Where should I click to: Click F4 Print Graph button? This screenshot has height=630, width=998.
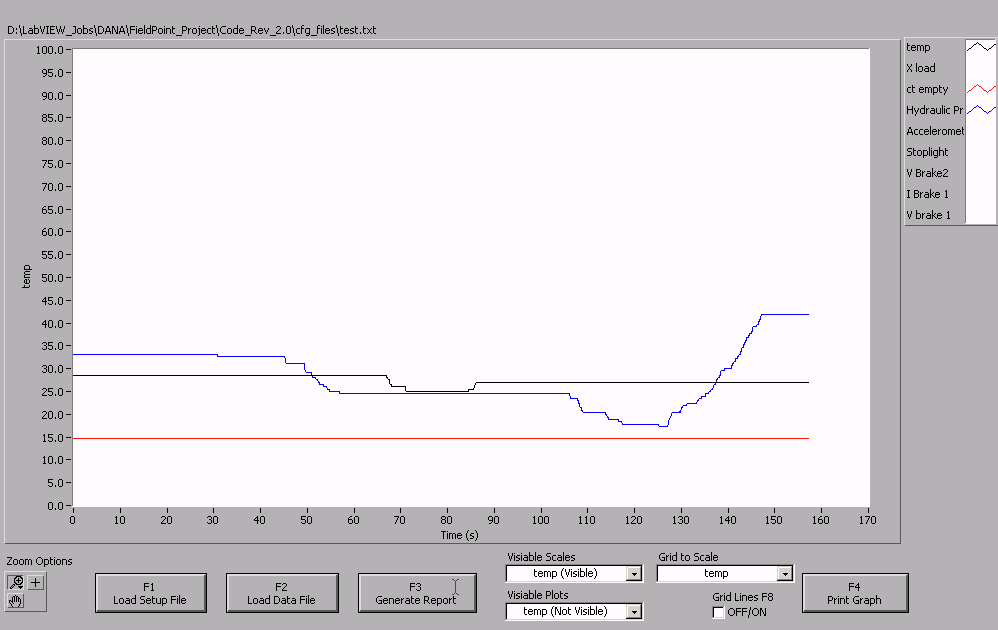pos(854,593)
